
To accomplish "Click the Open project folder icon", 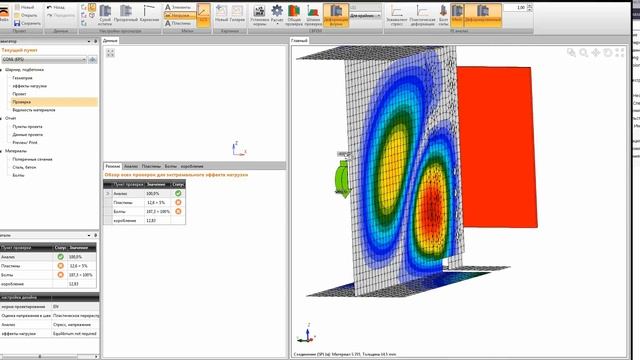I will (x=17, y=16).
